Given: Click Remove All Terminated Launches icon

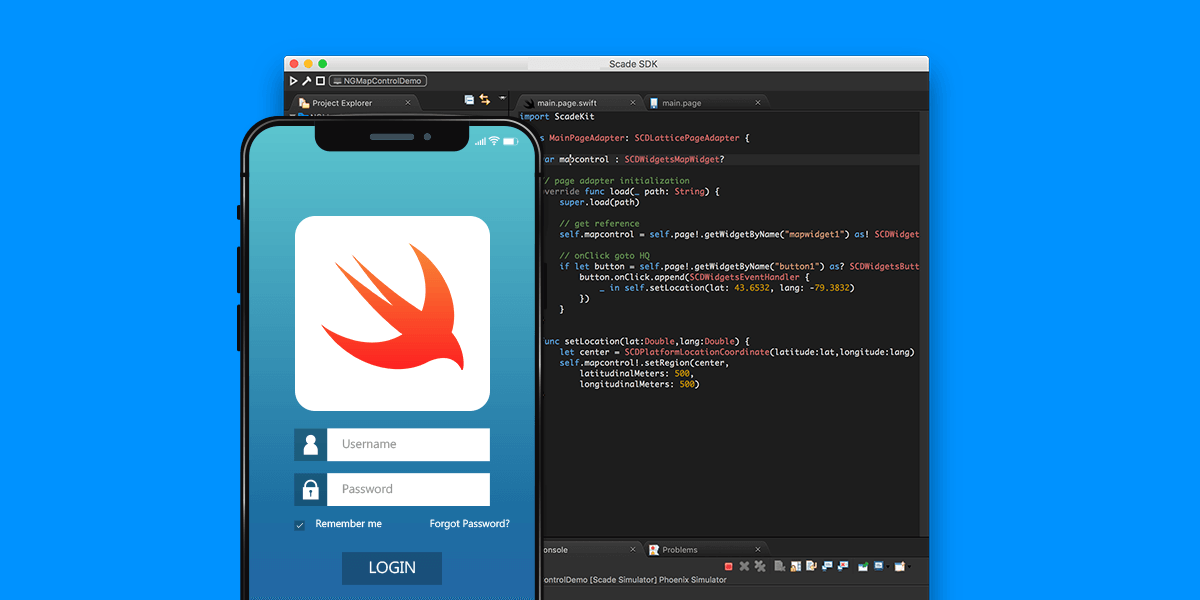Looking at the screenshot, I should pyautogui.click(x=760, y=566).
